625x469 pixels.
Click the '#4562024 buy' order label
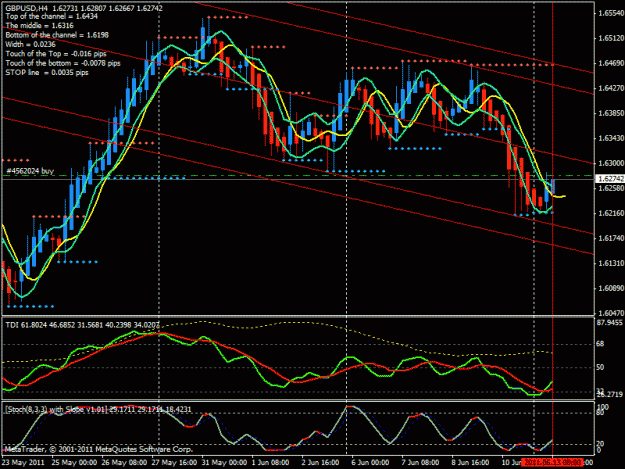(30, 171)
